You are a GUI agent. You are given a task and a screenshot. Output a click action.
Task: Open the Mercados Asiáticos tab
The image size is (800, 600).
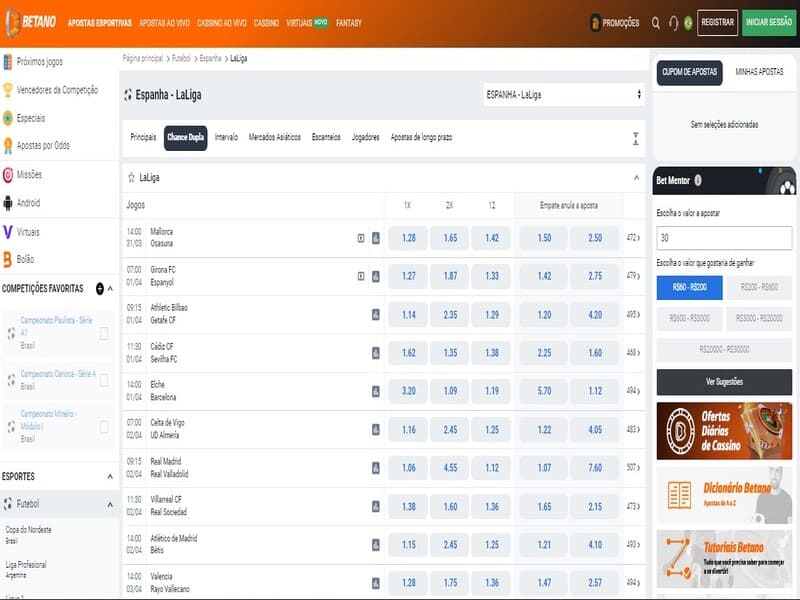pyautogui.click(x=274, y=137)
